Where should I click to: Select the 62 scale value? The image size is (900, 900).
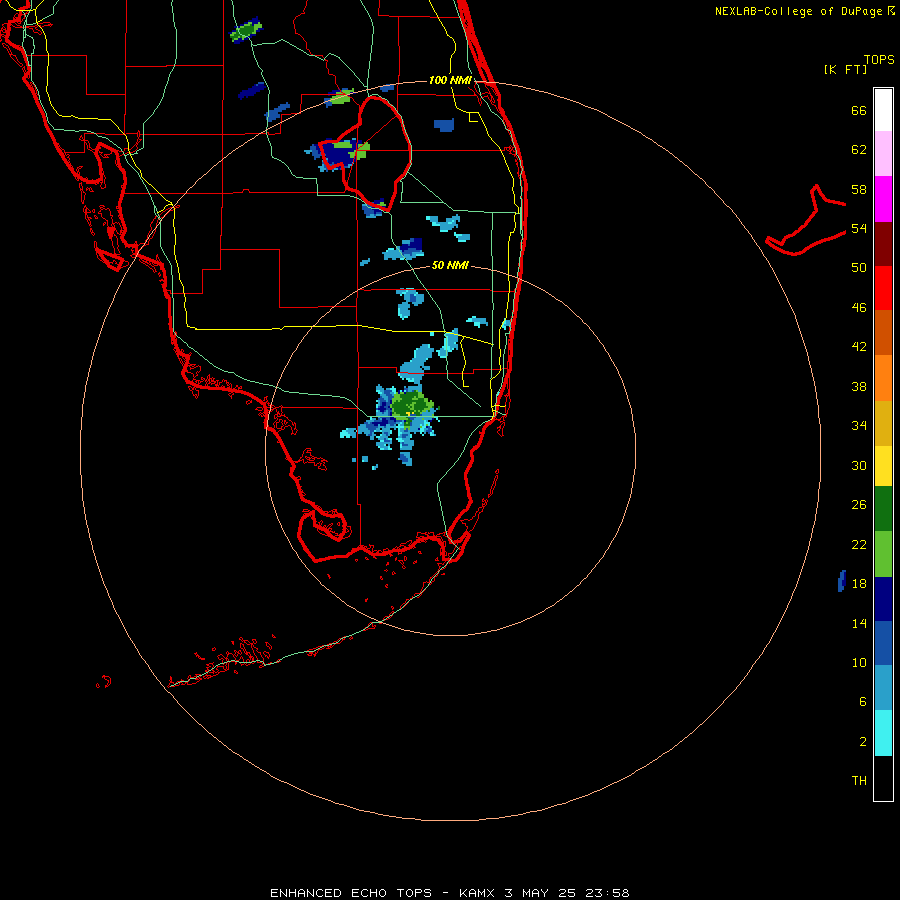[x=859, y=150]
